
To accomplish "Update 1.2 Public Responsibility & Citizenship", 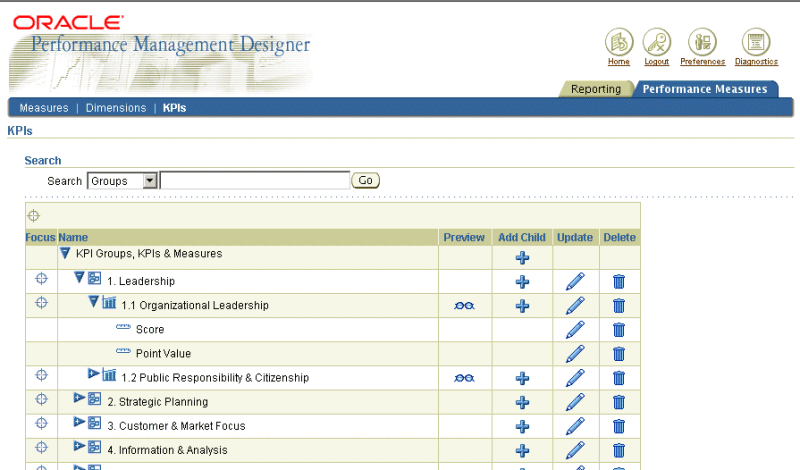I will click(575, 378).
